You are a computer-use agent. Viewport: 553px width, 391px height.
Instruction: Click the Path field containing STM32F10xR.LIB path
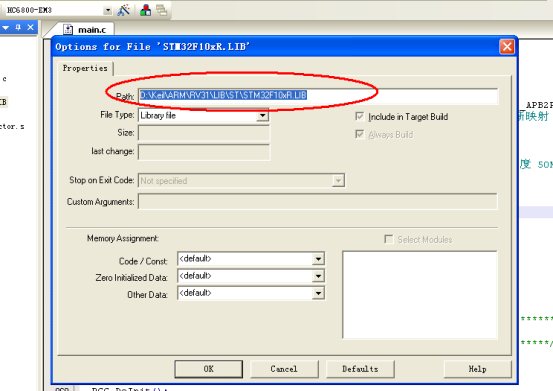coord(318,96)
